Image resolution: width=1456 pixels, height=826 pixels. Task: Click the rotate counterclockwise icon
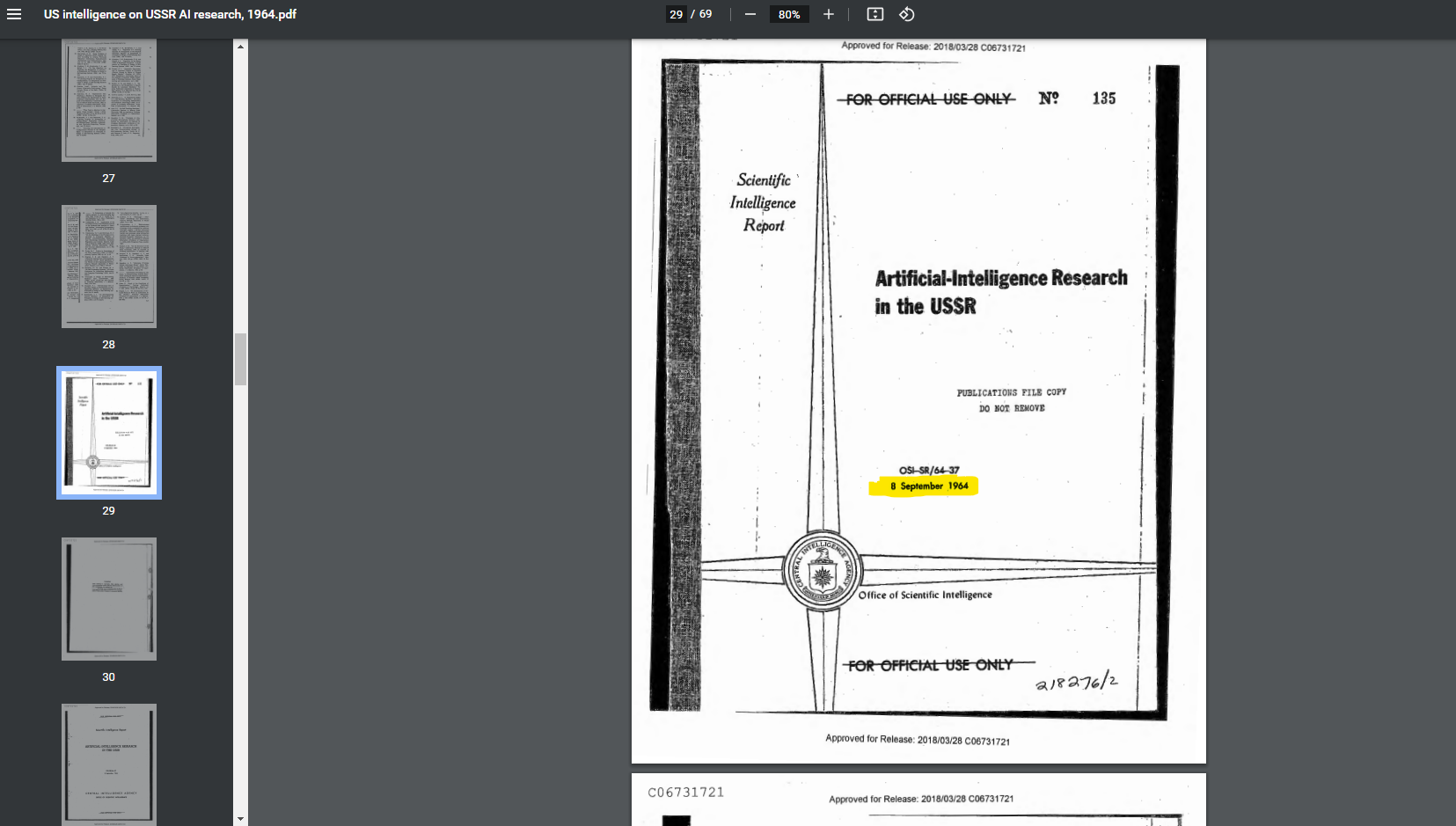907,14
